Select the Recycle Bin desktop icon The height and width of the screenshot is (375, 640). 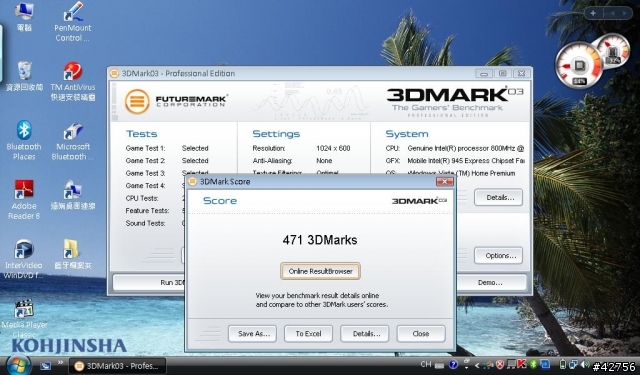[24, 76]
